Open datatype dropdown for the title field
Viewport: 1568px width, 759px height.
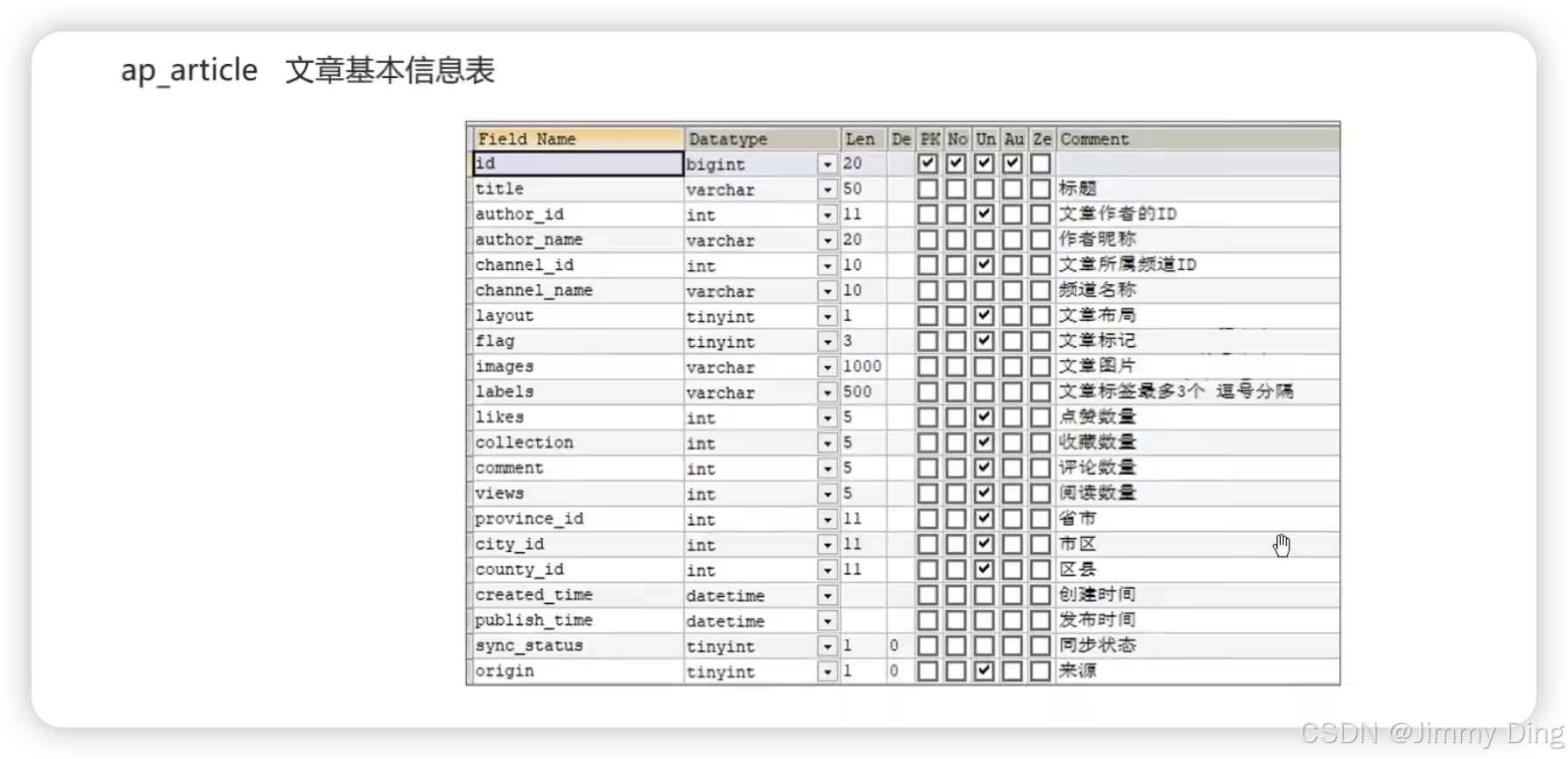827,189
